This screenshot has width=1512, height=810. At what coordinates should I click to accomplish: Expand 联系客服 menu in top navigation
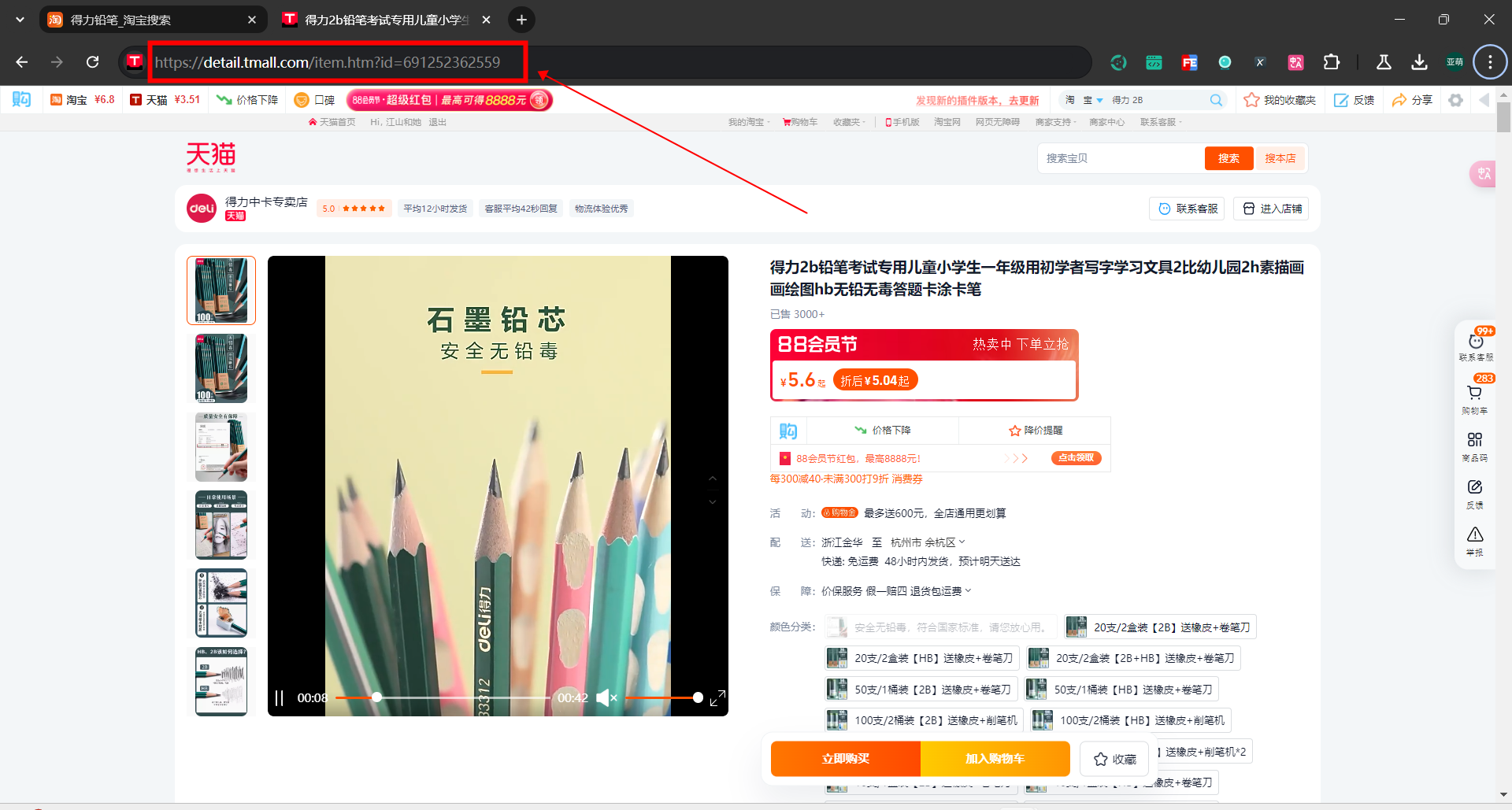click(x=1161, y=122)
